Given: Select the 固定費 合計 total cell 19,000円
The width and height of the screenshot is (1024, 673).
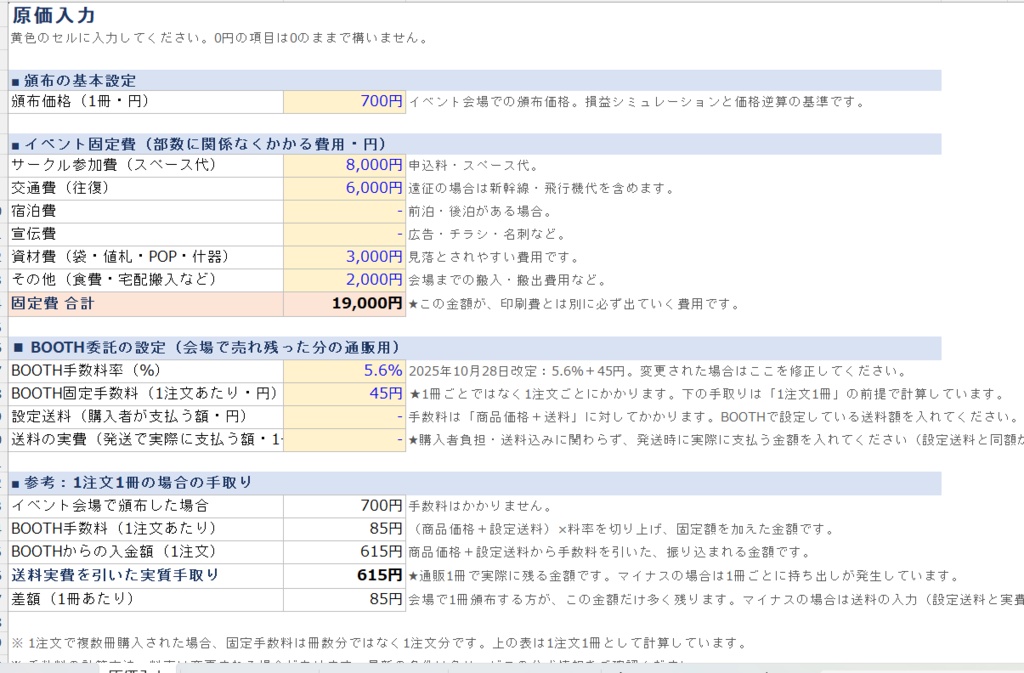Looking at the screenshot, I should [x=344, y=304].
